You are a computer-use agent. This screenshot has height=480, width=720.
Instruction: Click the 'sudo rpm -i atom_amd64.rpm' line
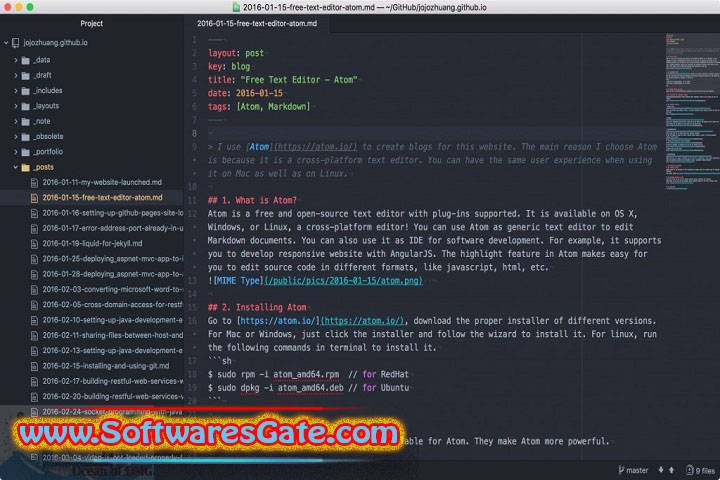[308, 374]
